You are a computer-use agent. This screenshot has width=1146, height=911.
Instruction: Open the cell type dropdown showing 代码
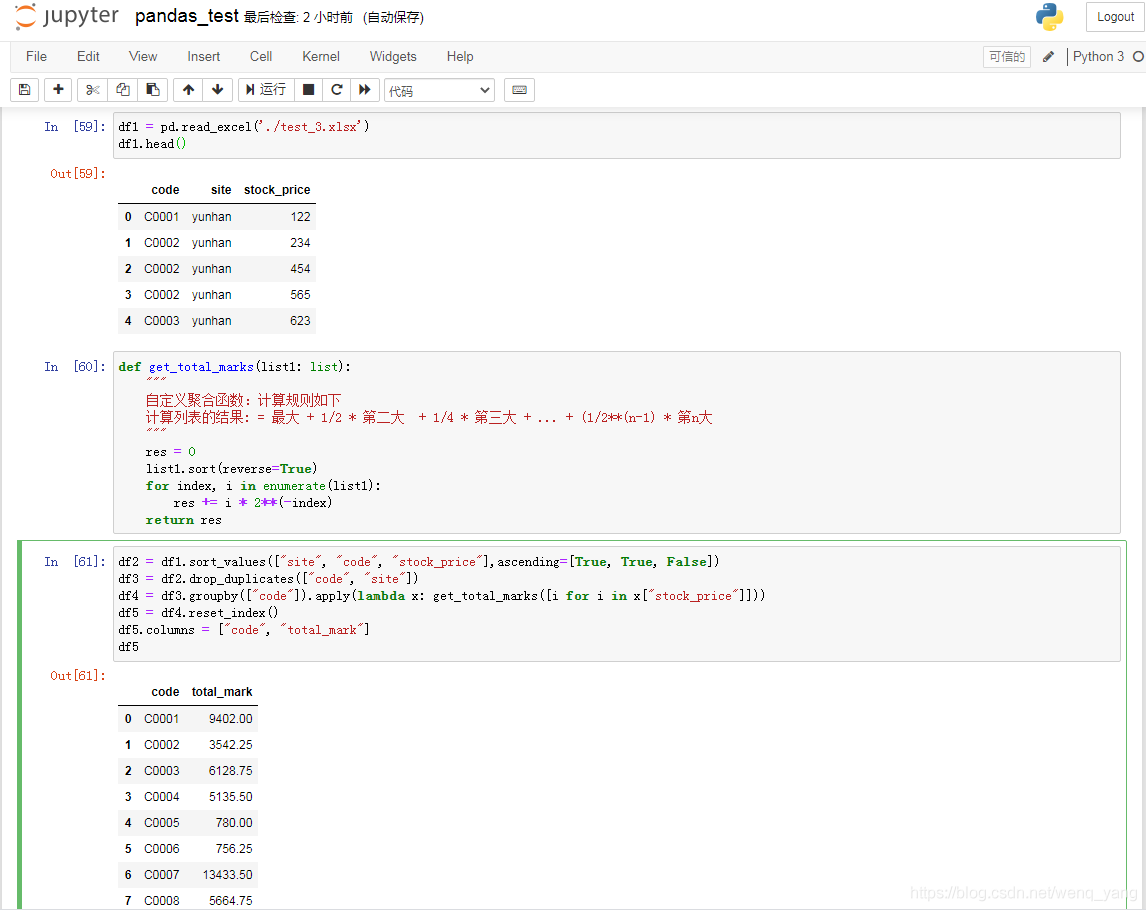tap(439, 89)
